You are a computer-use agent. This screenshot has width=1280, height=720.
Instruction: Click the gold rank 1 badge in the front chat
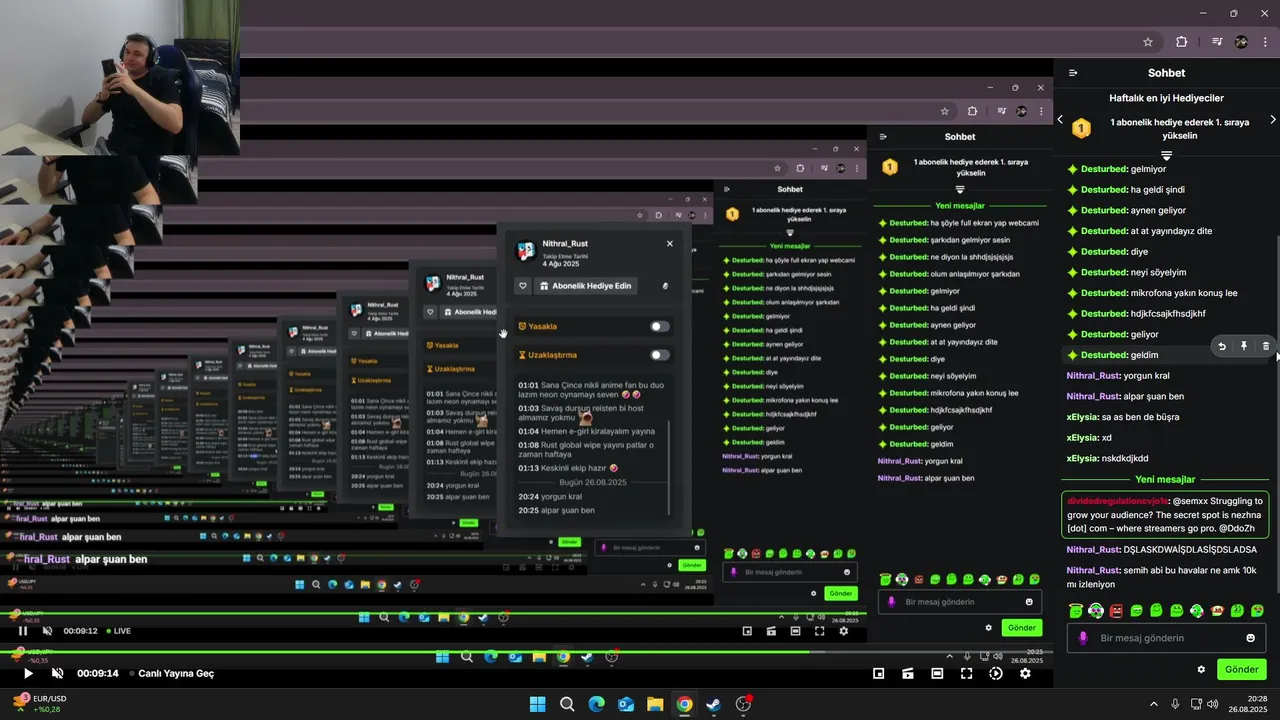1081,129
